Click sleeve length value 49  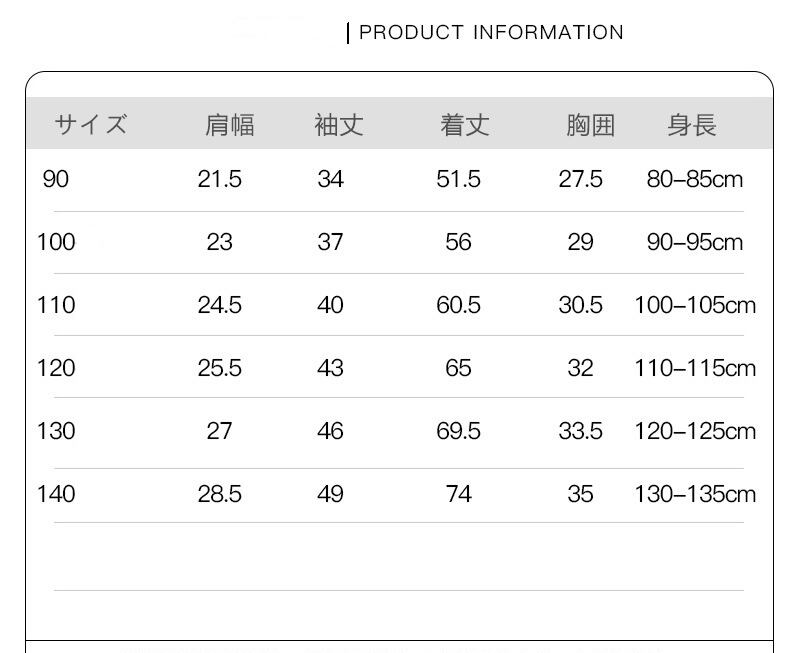coord(330,494)
